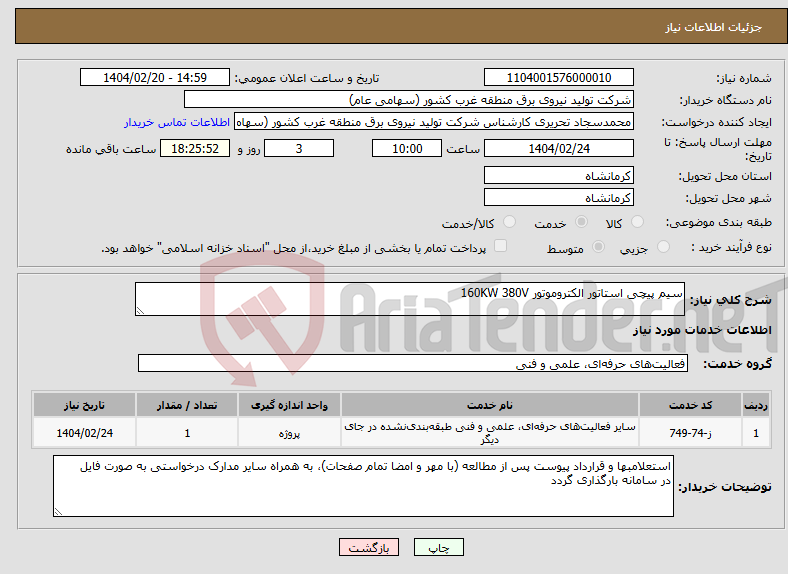Click the تعداد / مقدار column header

[x=187, y=405]
